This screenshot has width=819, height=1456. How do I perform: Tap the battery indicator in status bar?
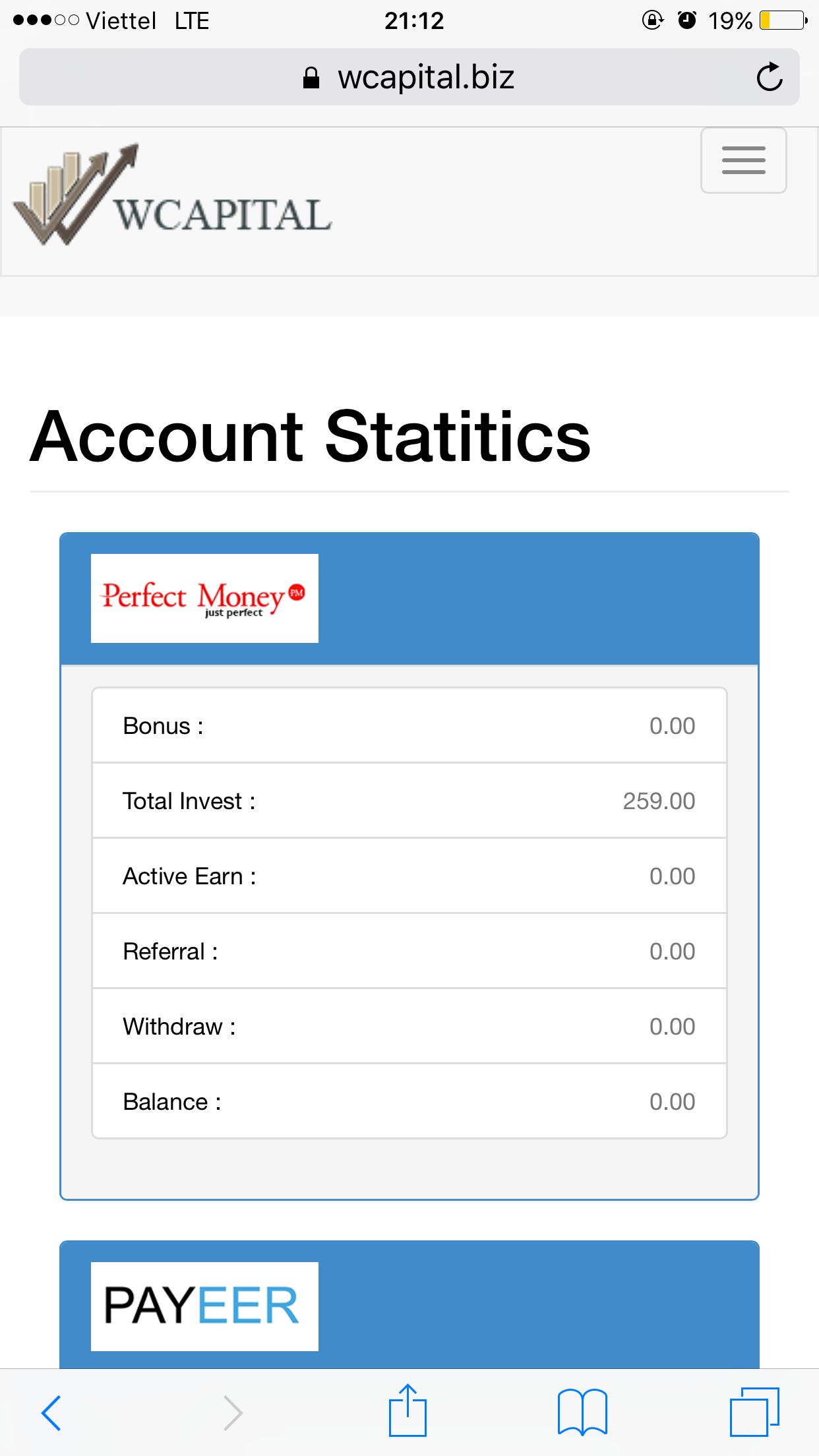tap(783, 20)
